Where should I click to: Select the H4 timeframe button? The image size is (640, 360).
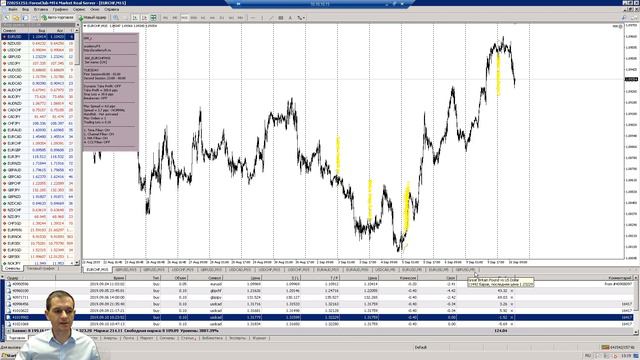click(212, 18)
